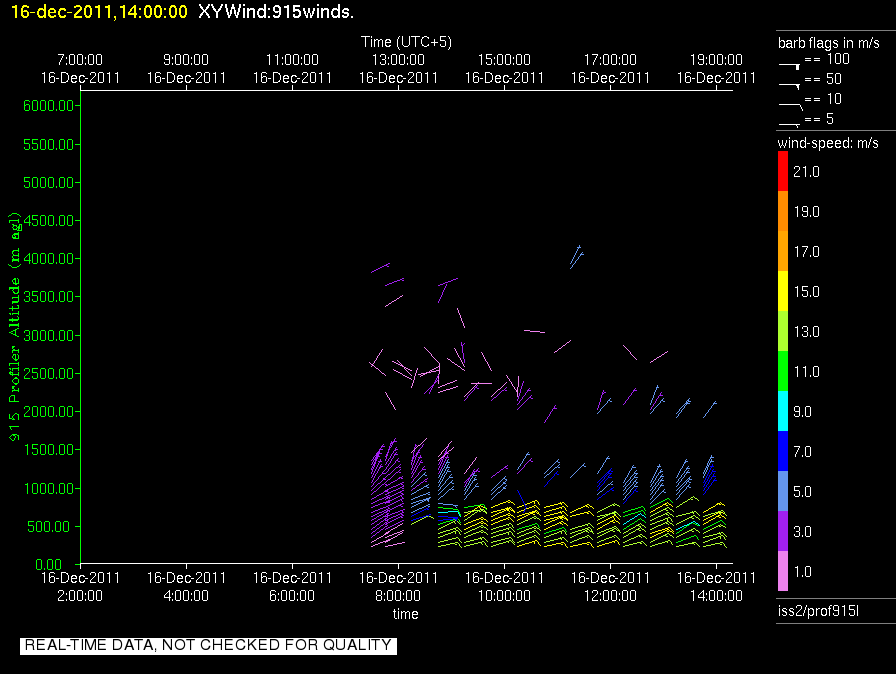The image size is (896, 674).
Task: Click the purple 3.0 m/s color swatch
Action: point(783,531)
